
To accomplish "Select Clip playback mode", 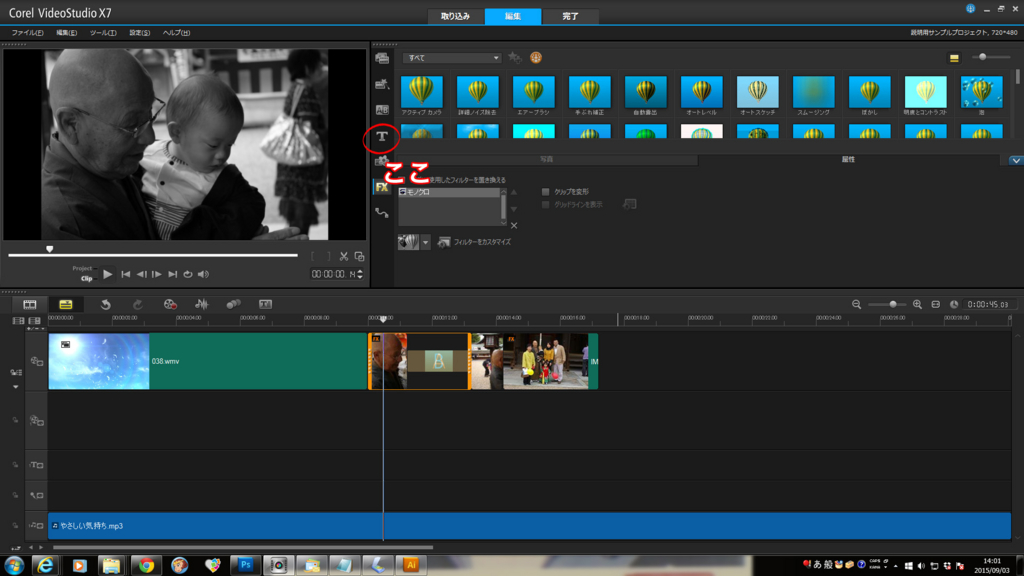I will pyautogui.click(x=86, y=279).
